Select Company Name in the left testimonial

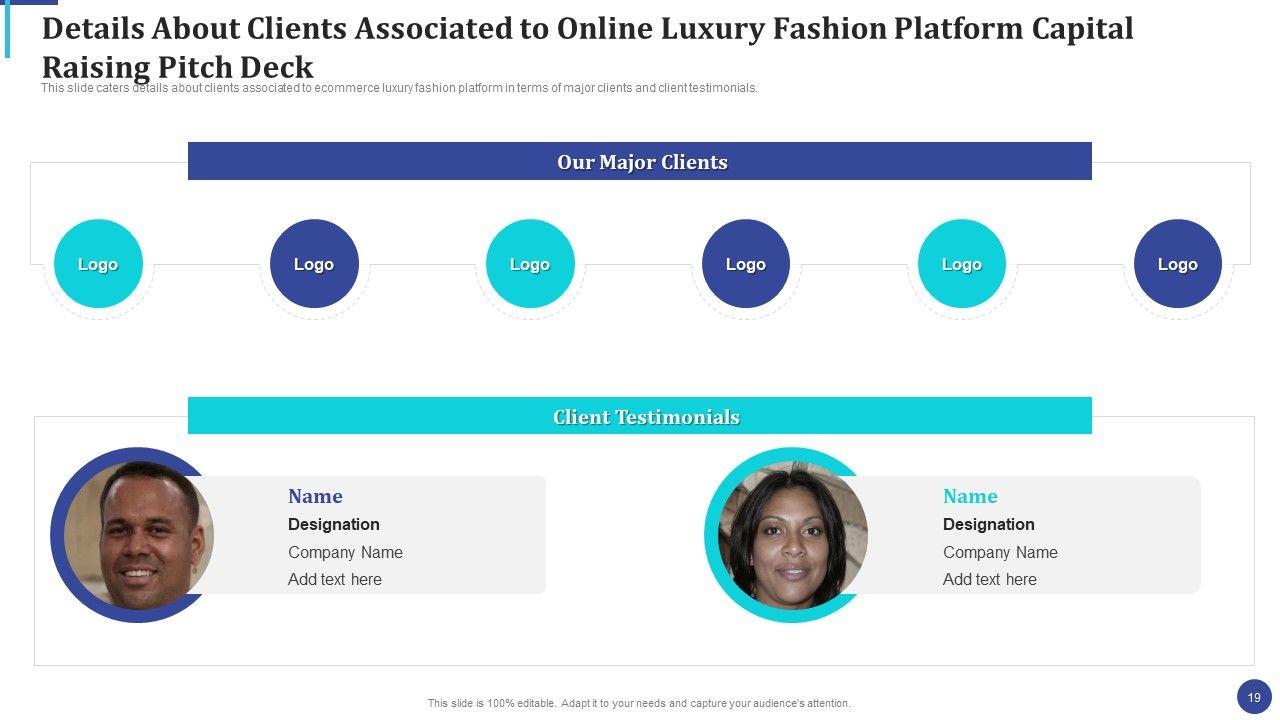[x=345, y=552]
